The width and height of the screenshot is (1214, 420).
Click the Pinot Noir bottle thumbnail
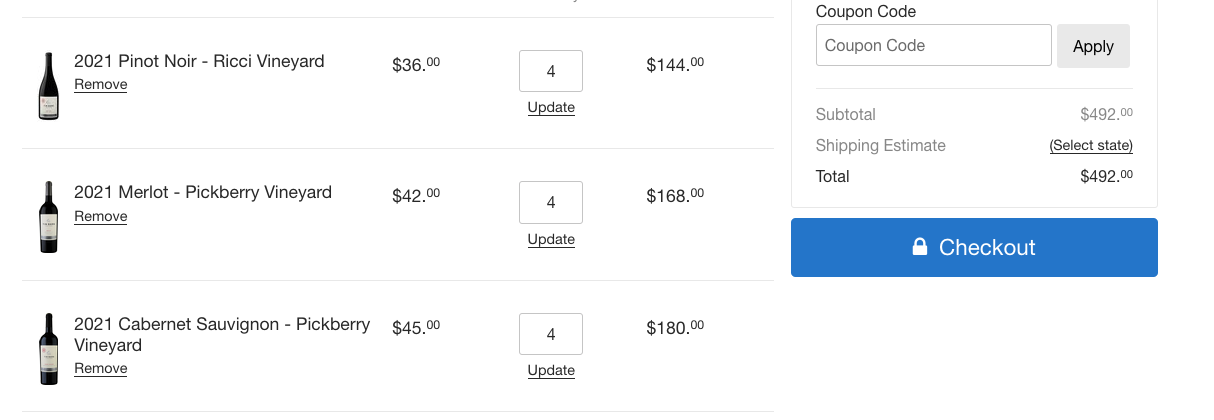(48, 86)
